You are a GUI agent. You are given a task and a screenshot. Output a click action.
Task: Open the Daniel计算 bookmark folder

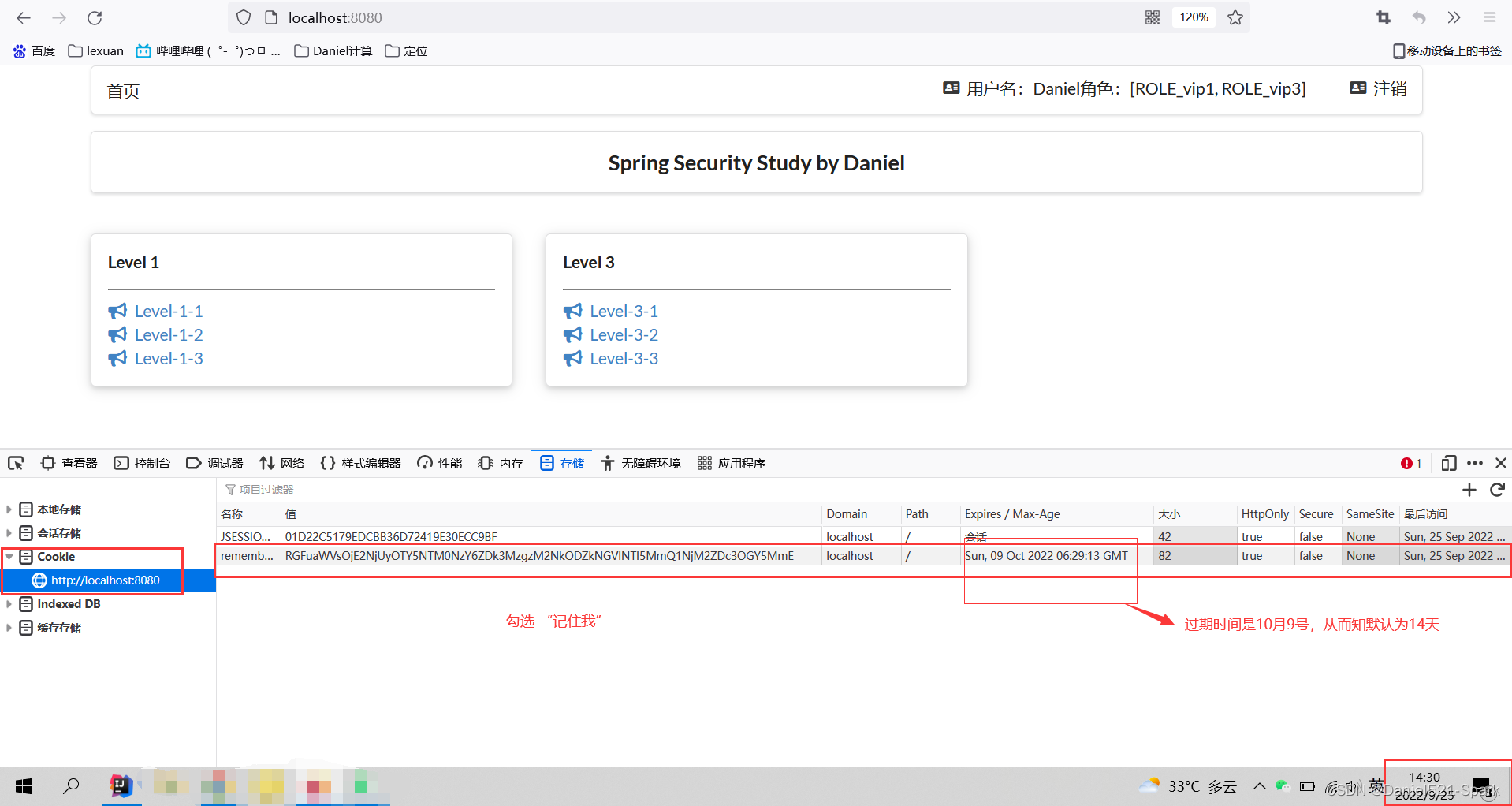point(333,51)
